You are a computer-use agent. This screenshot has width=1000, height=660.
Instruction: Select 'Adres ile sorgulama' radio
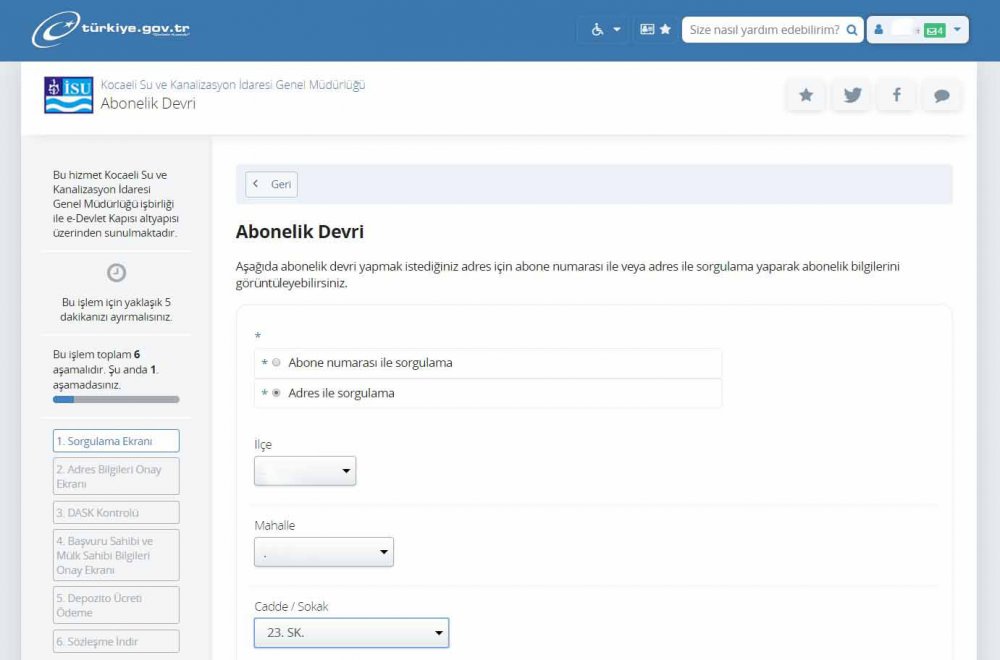coord(276,393)
